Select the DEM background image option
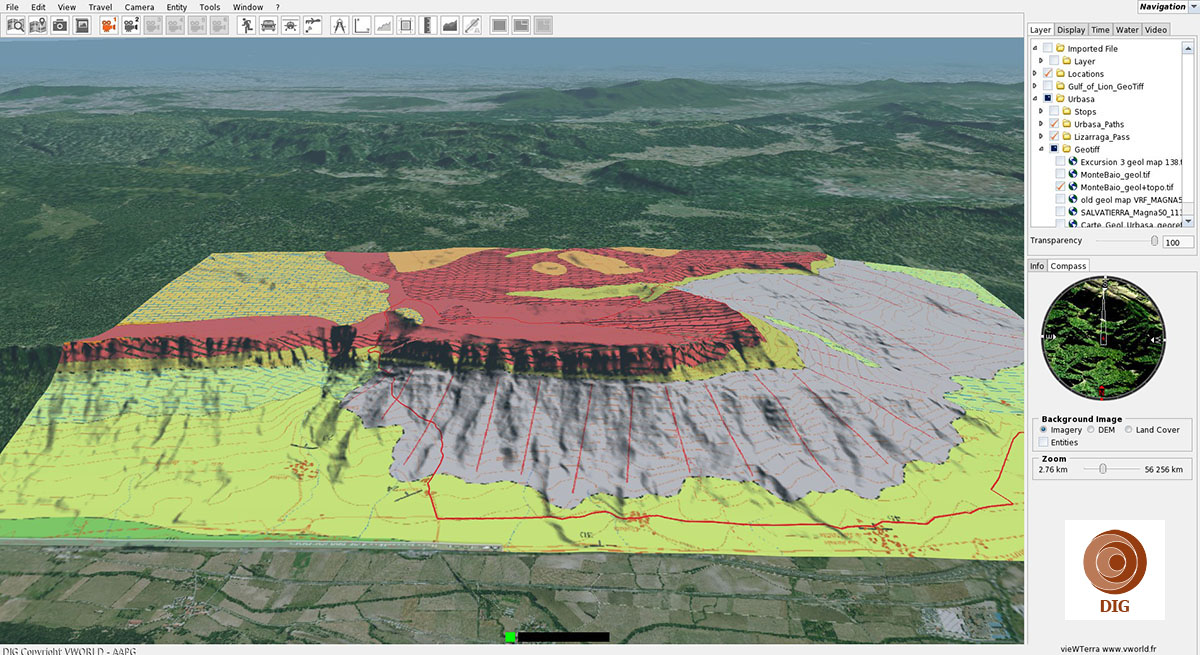Viewport: 1200px width, 655px height. click(1091, 430)
